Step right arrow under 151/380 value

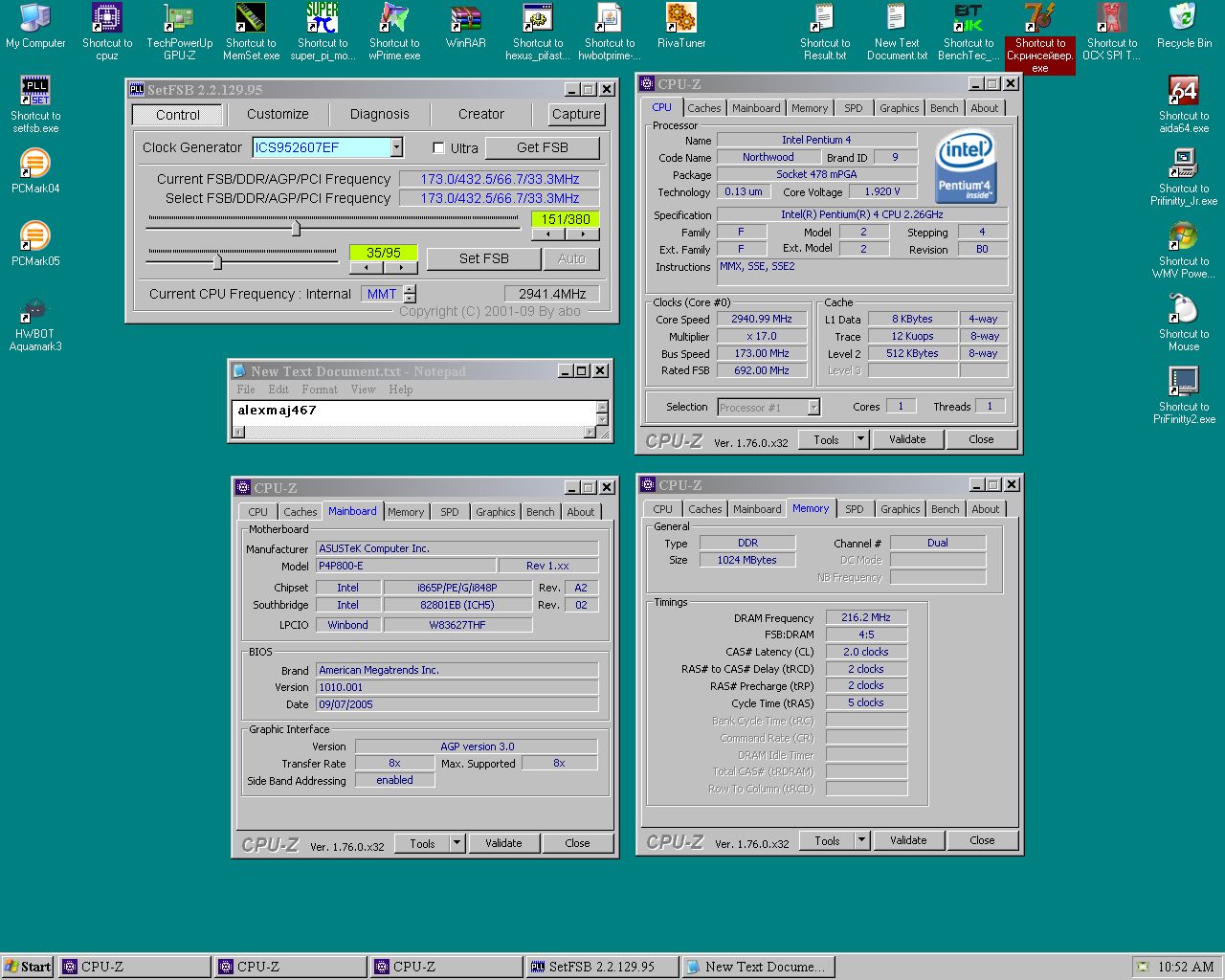[x=583, y=234]
